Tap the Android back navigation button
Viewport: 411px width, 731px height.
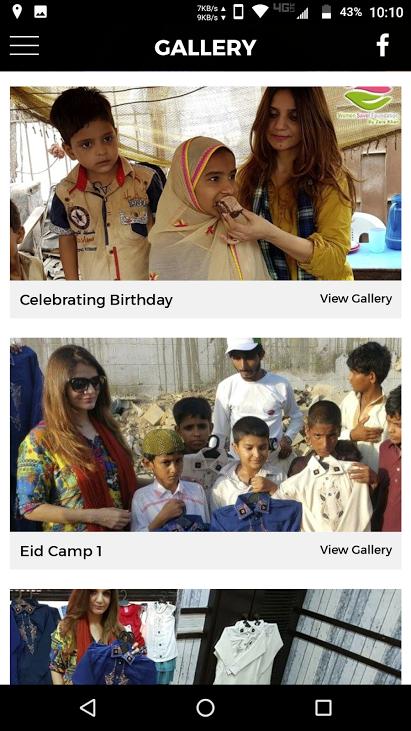point(88,707)
